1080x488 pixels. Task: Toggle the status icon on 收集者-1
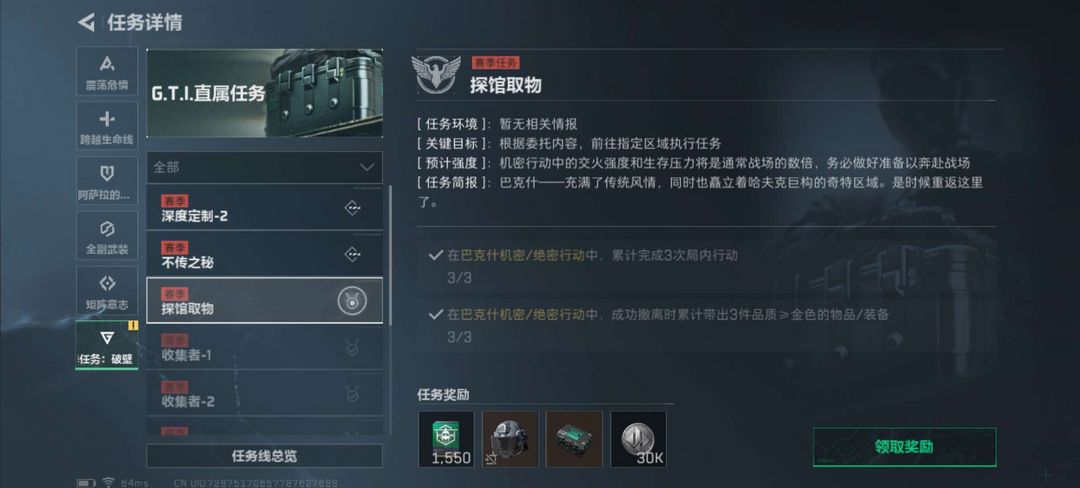coord(352,348)
